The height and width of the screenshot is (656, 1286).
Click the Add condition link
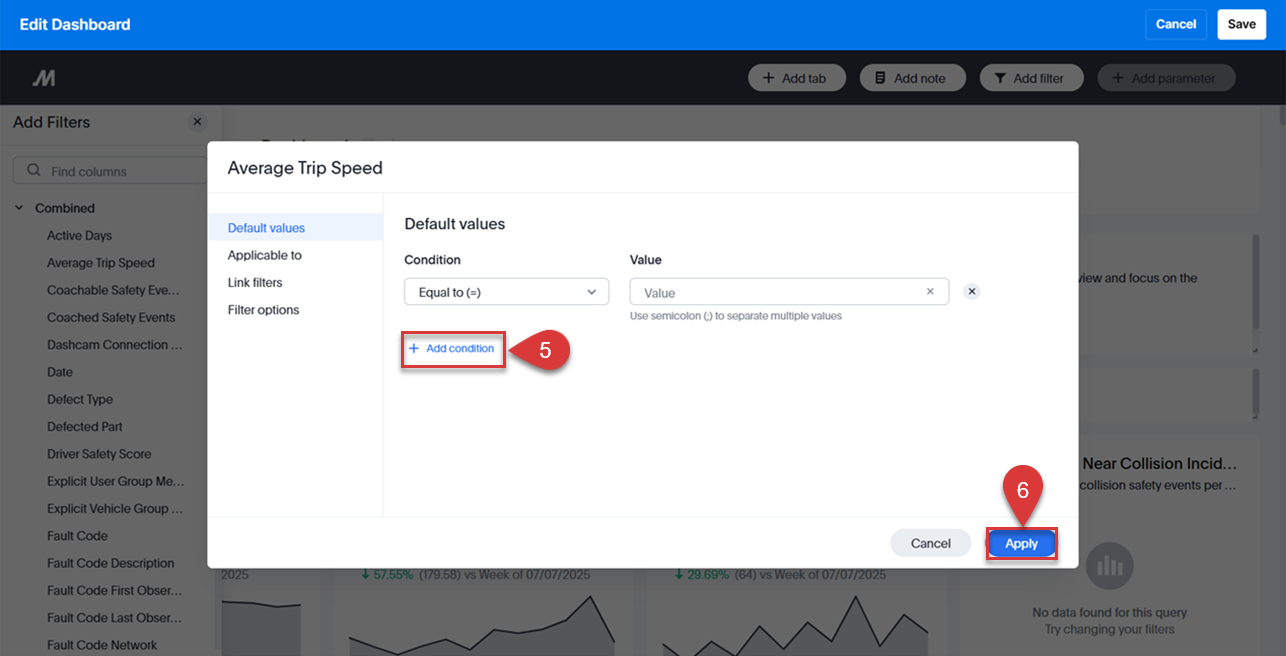tap(452, 350)
